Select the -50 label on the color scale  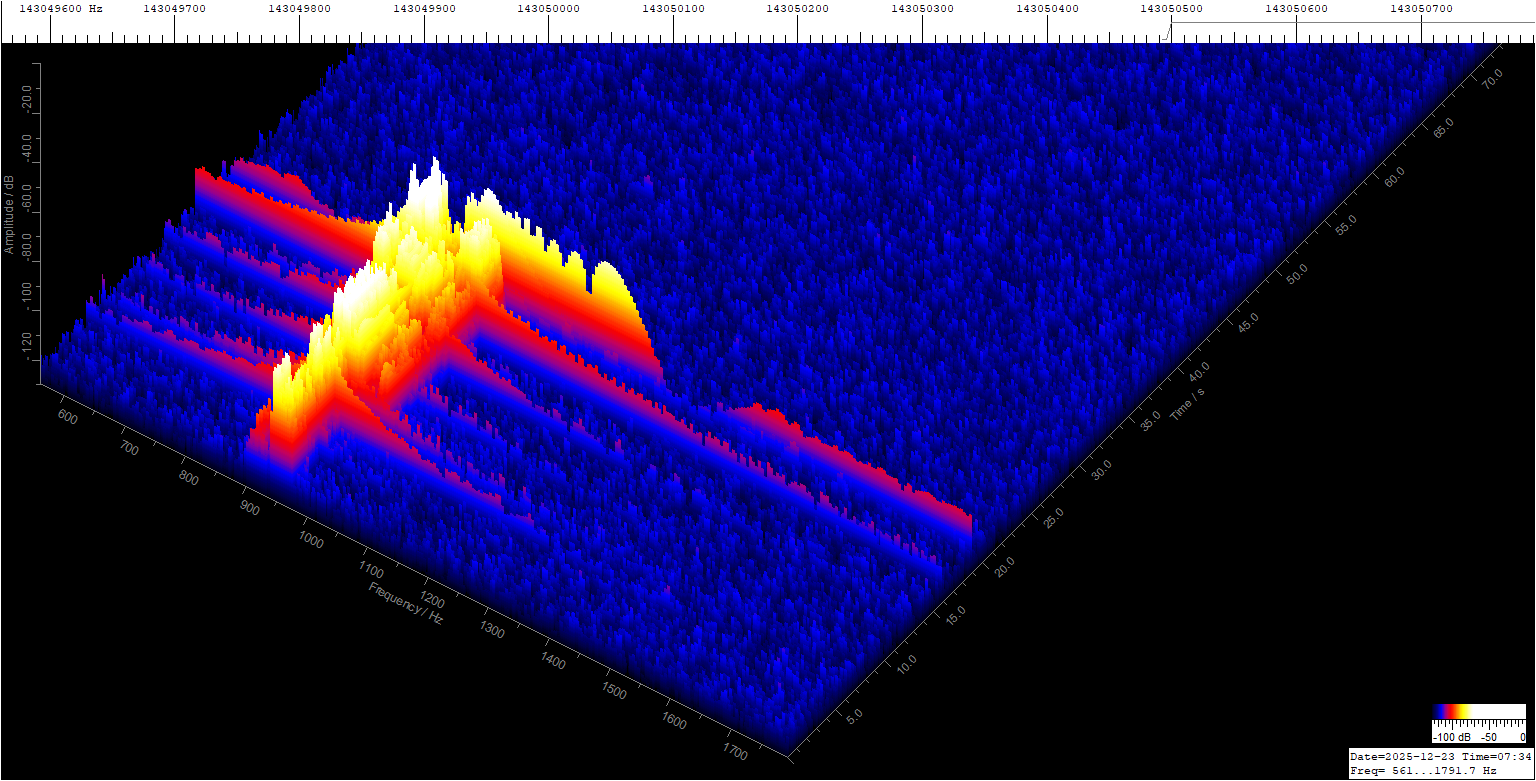point(1490,737)
